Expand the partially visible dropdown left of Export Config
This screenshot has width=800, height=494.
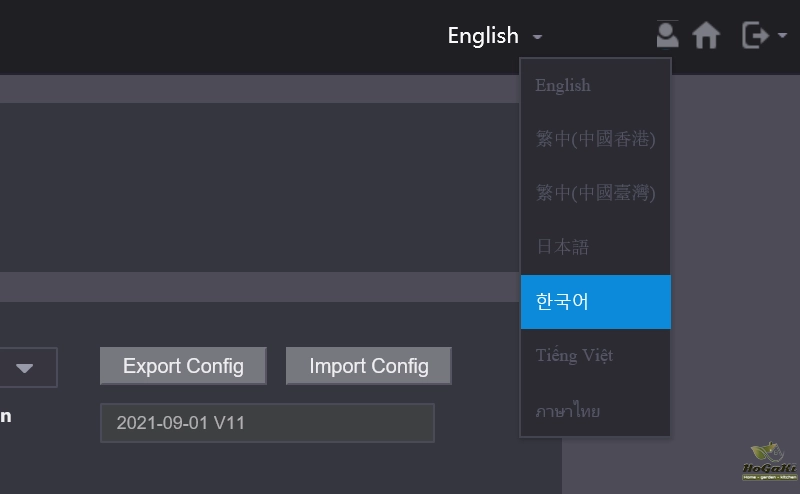(26, 367)
